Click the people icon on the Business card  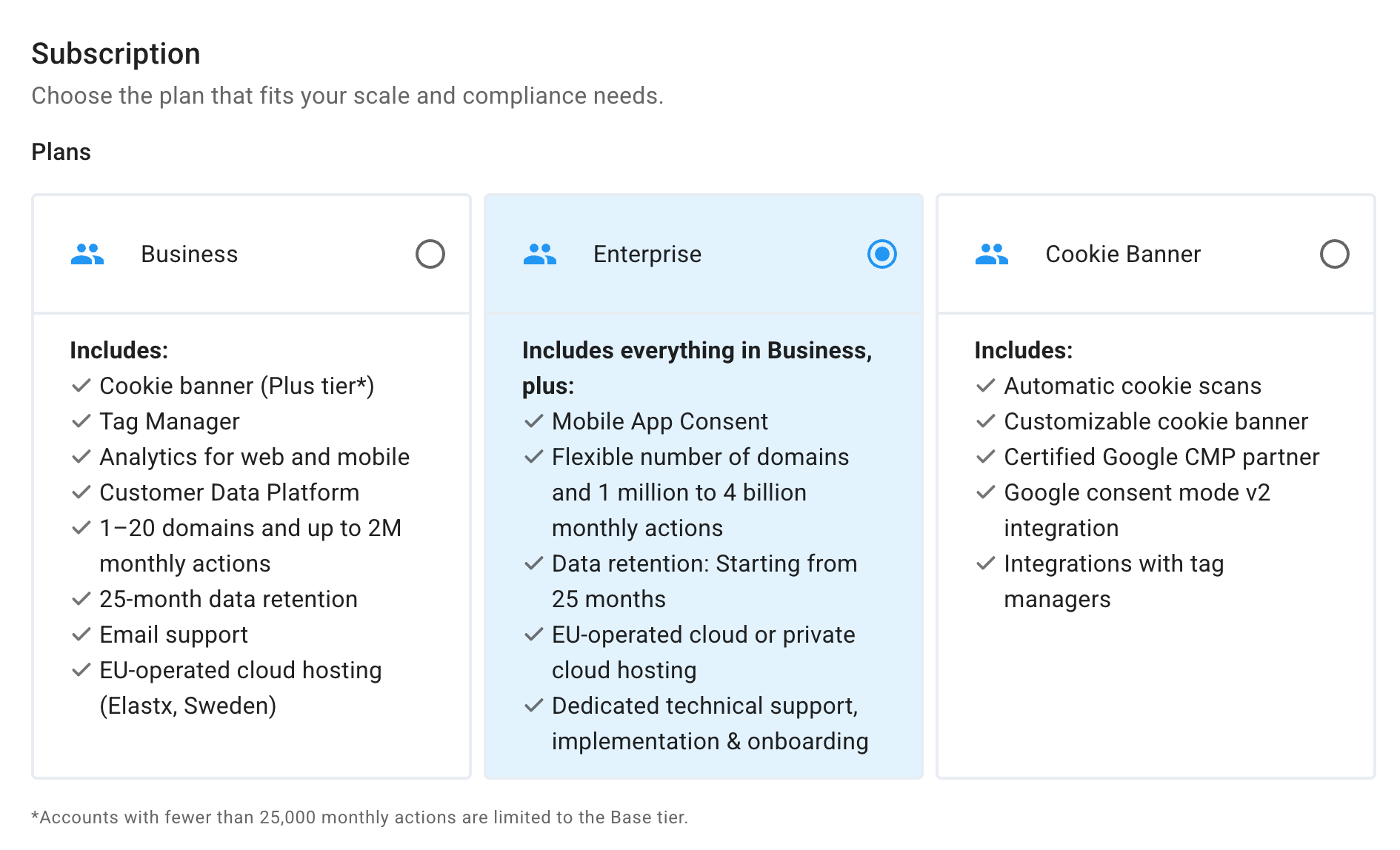click(x=87, y=255)
